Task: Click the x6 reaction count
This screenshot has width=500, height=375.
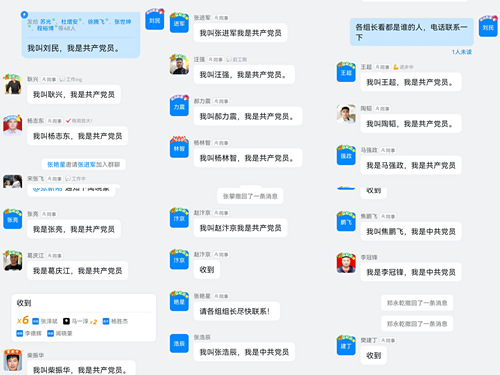Action: (23, 320)
